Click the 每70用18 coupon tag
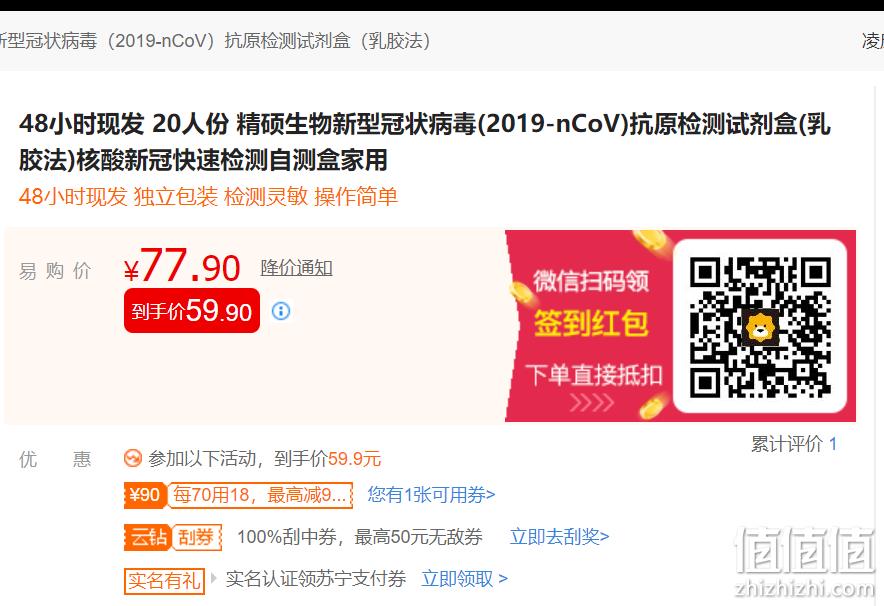Image resolution: width=884 pixels, height=606 pixels. pos(260,496)
